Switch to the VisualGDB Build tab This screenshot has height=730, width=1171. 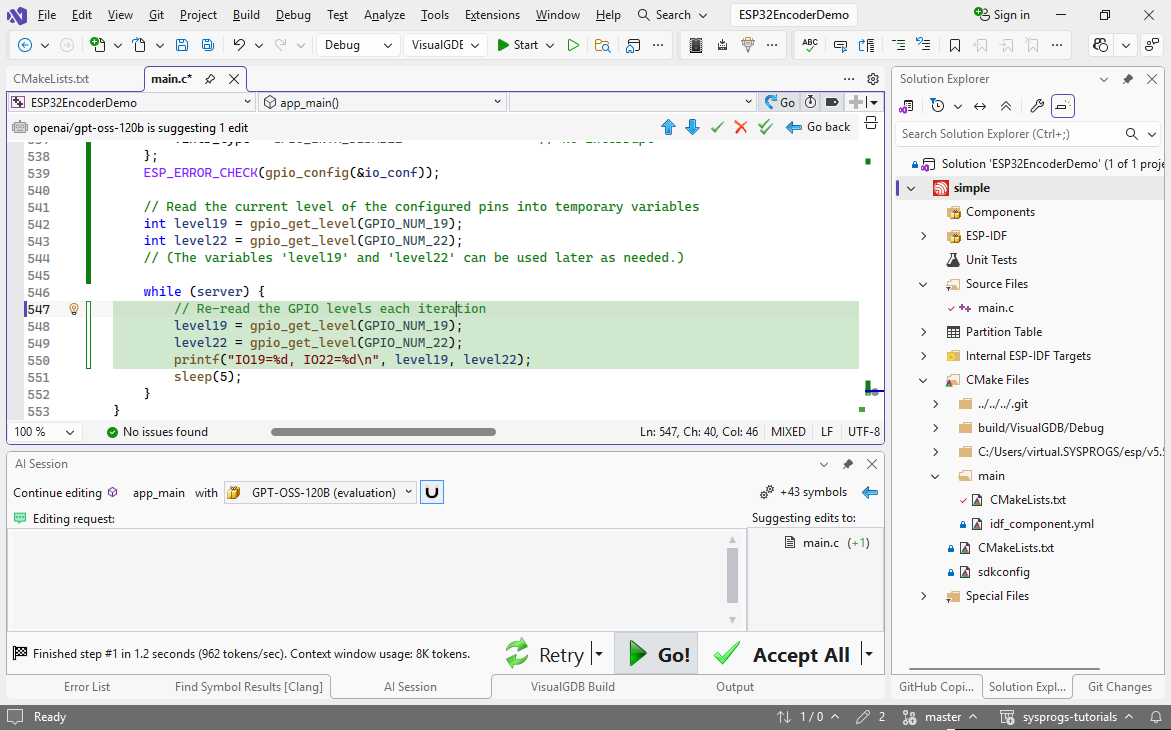[x=572, y=687]
